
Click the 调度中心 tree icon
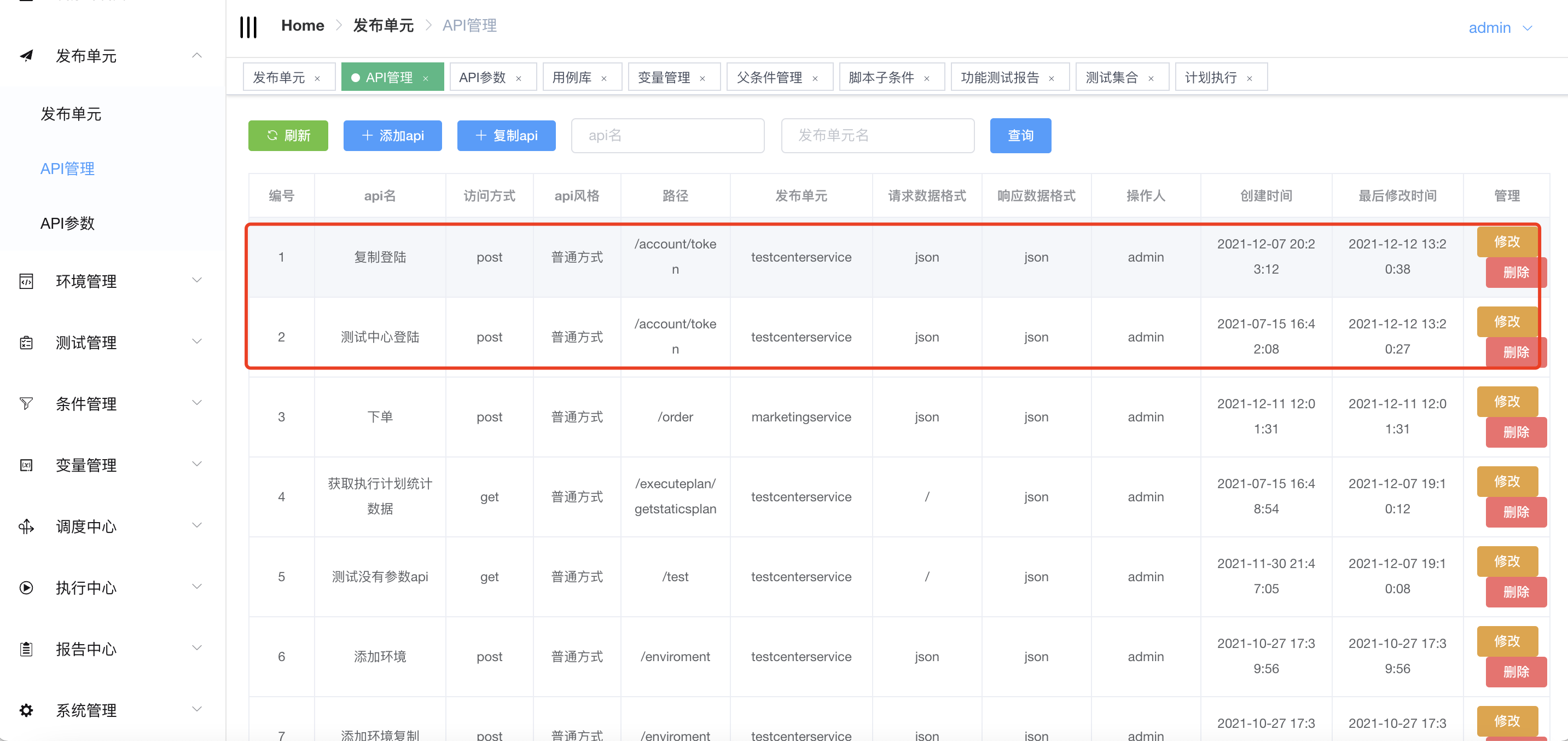coord(26,526)
